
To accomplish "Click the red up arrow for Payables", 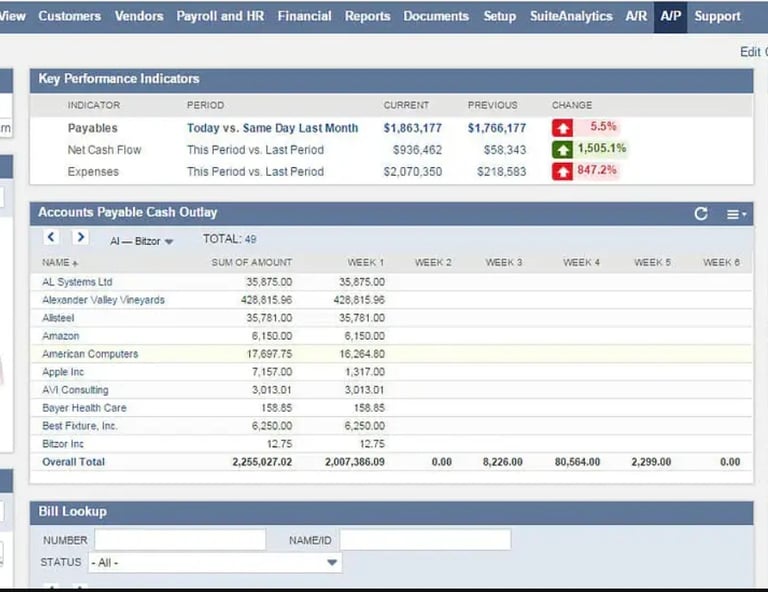I will (x=562, y=128).
